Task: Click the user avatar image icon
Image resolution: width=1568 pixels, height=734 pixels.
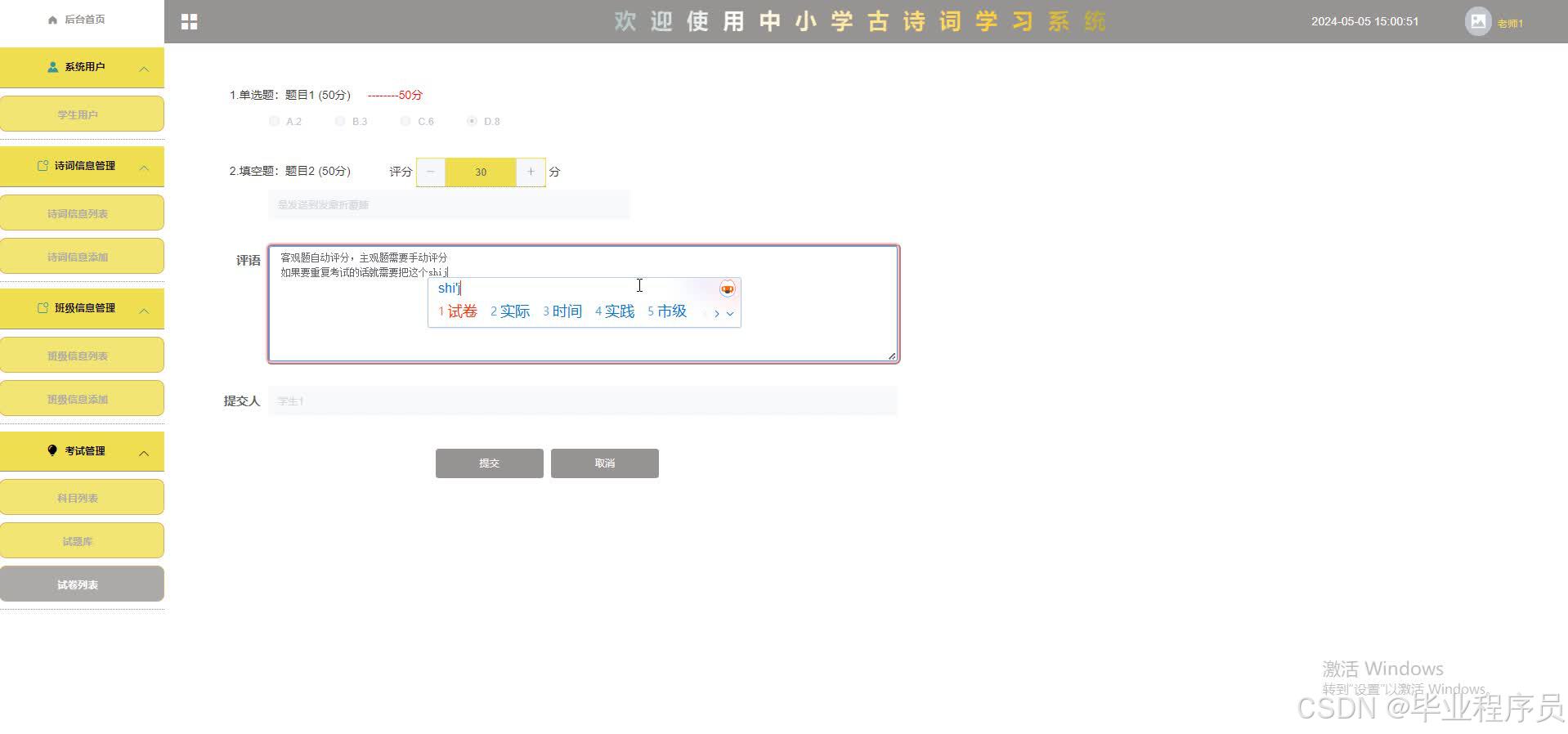Action: pos(1478,22)
